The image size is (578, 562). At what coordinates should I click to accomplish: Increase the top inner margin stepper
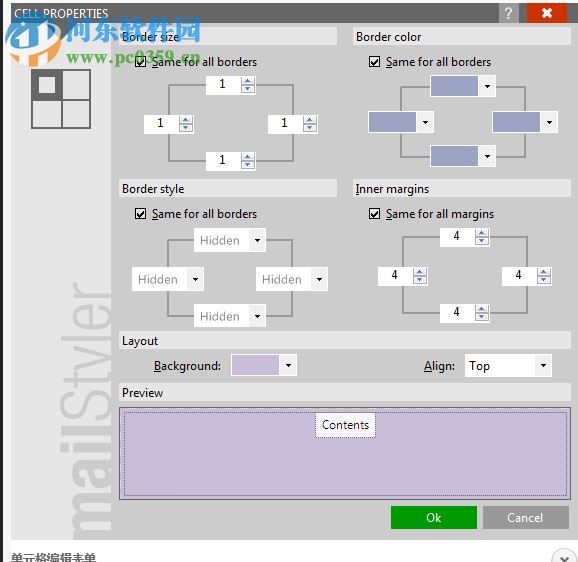click(482, 233)
